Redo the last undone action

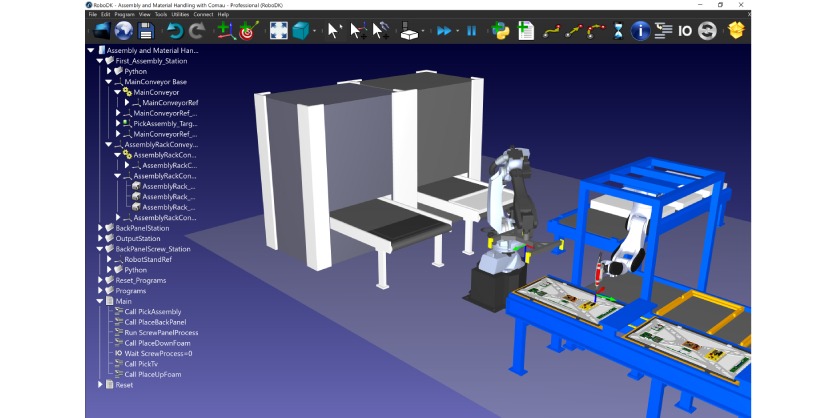point(197,31)
